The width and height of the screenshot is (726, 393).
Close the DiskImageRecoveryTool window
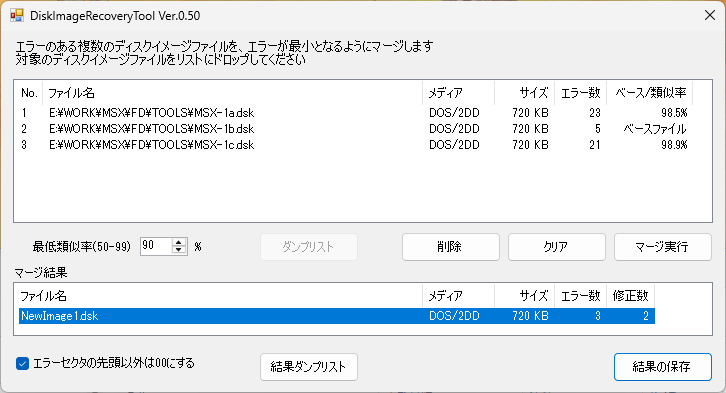coord(710,15)
